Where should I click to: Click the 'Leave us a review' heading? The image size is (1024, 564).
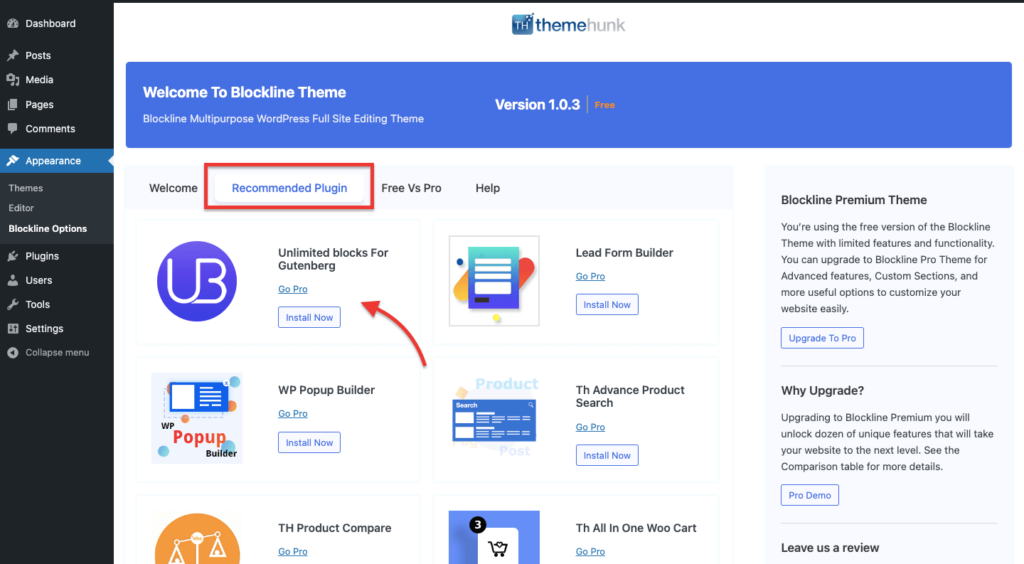pos(830,548)
